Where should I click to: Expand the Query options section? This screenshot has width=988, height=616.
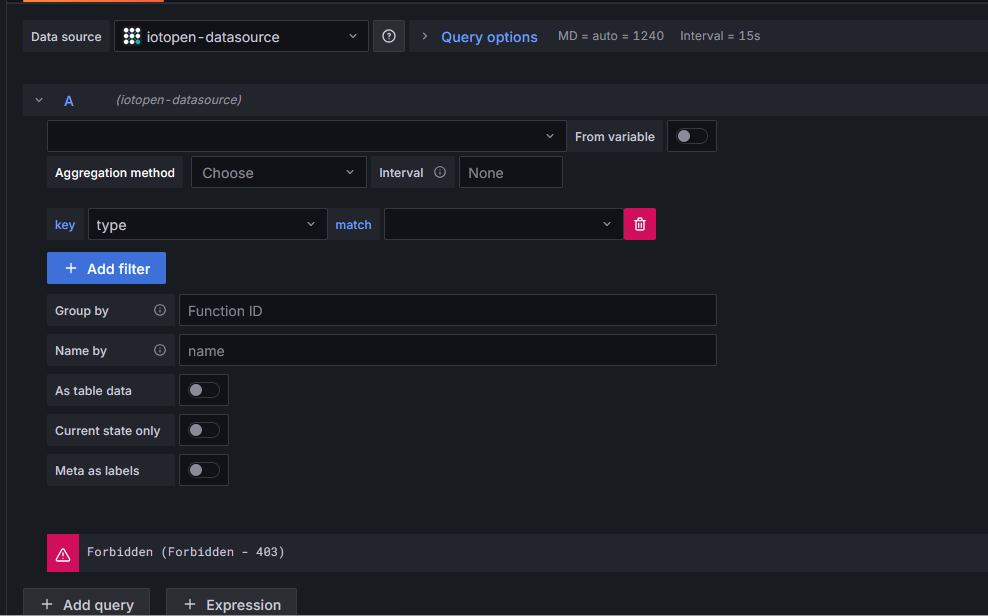[478, 37]
